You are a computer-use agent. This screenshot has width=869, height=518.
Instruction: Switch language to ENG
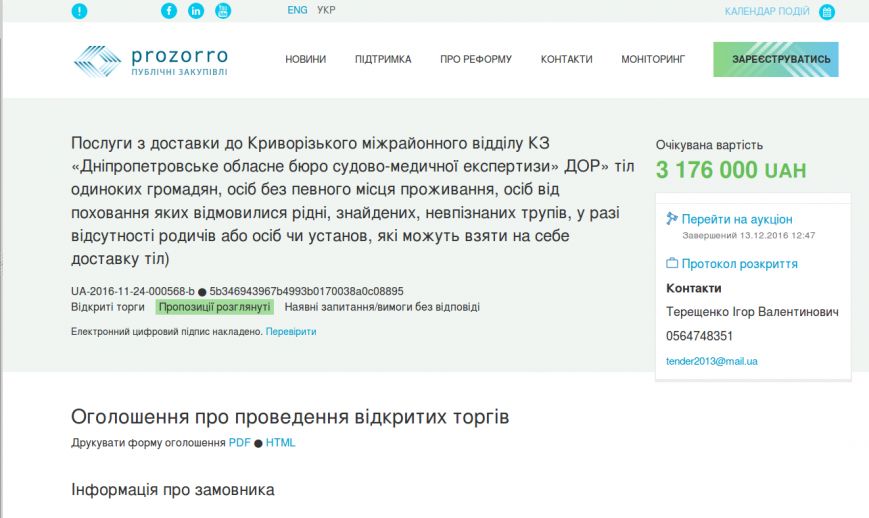pos(297,10)
